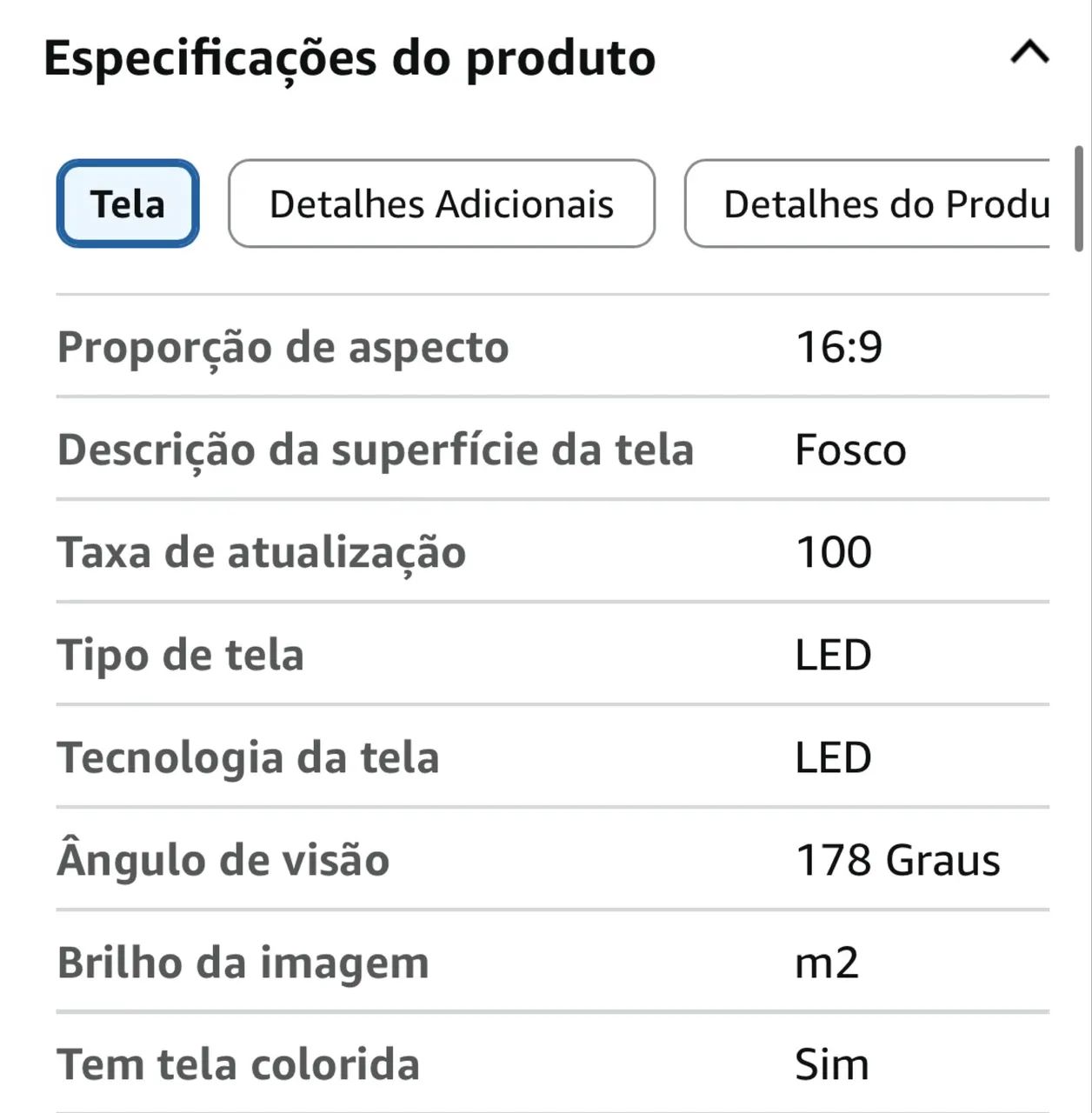This screenshot has height=1113, width=1092.
Task: Click the Tipo de tela label
Action: (x=180, y=655)
